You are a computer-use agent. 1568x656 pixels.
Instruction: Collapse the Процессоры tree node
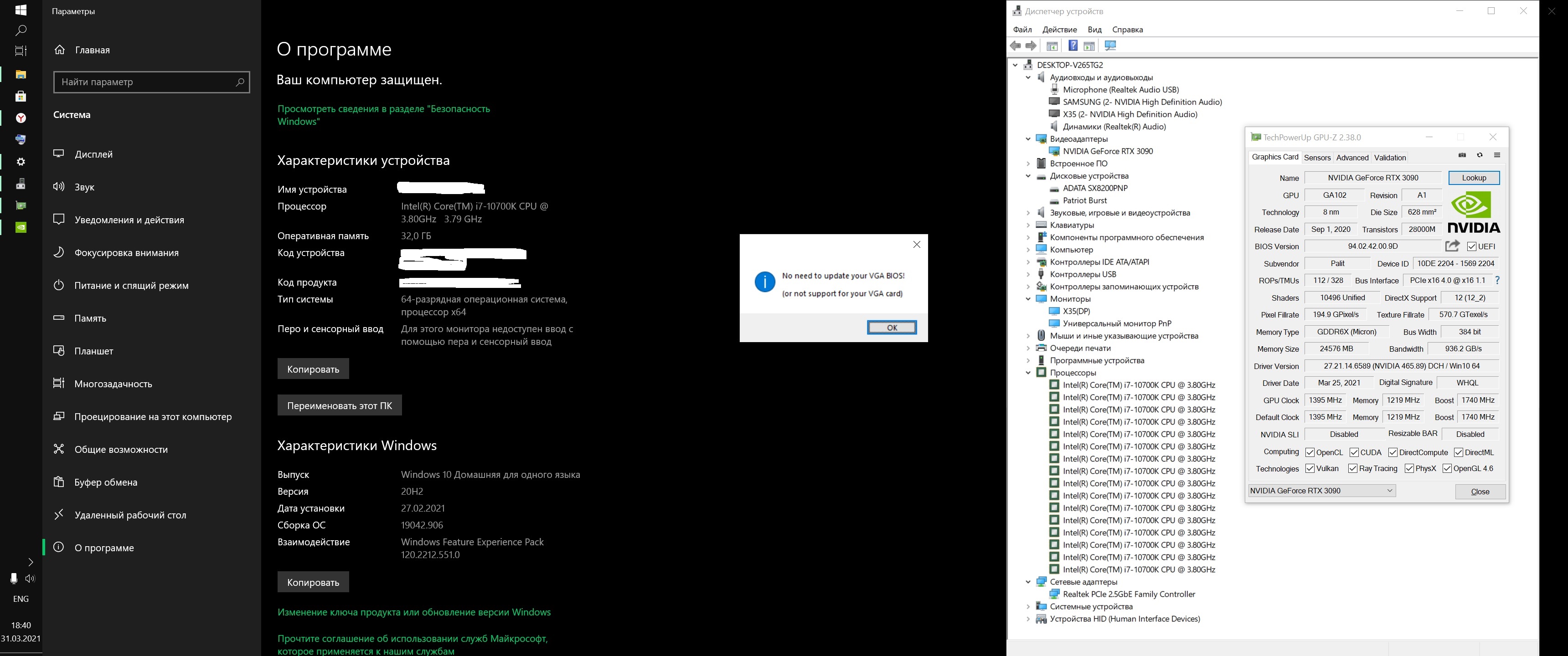[1028, 373]
